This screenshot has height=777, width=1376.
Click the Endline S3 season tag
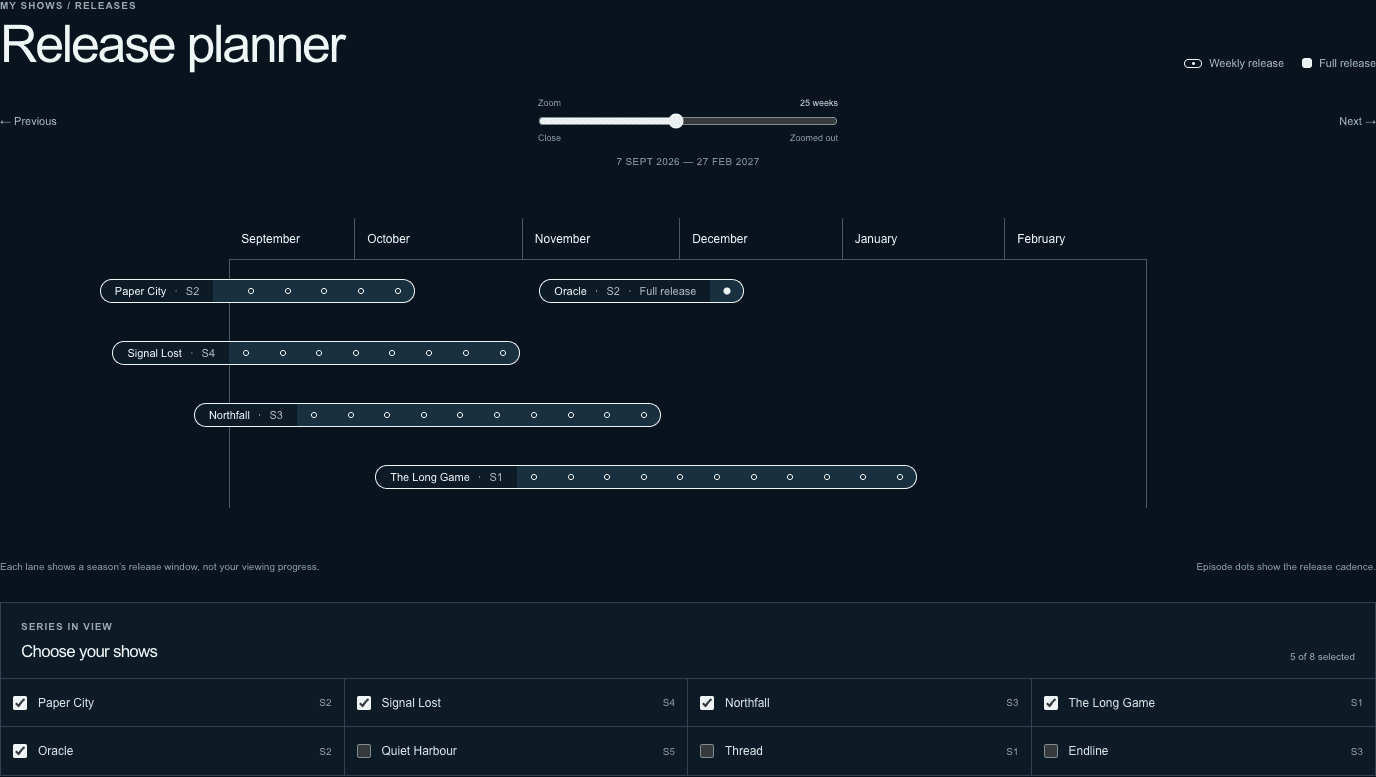click(1357, 751)
